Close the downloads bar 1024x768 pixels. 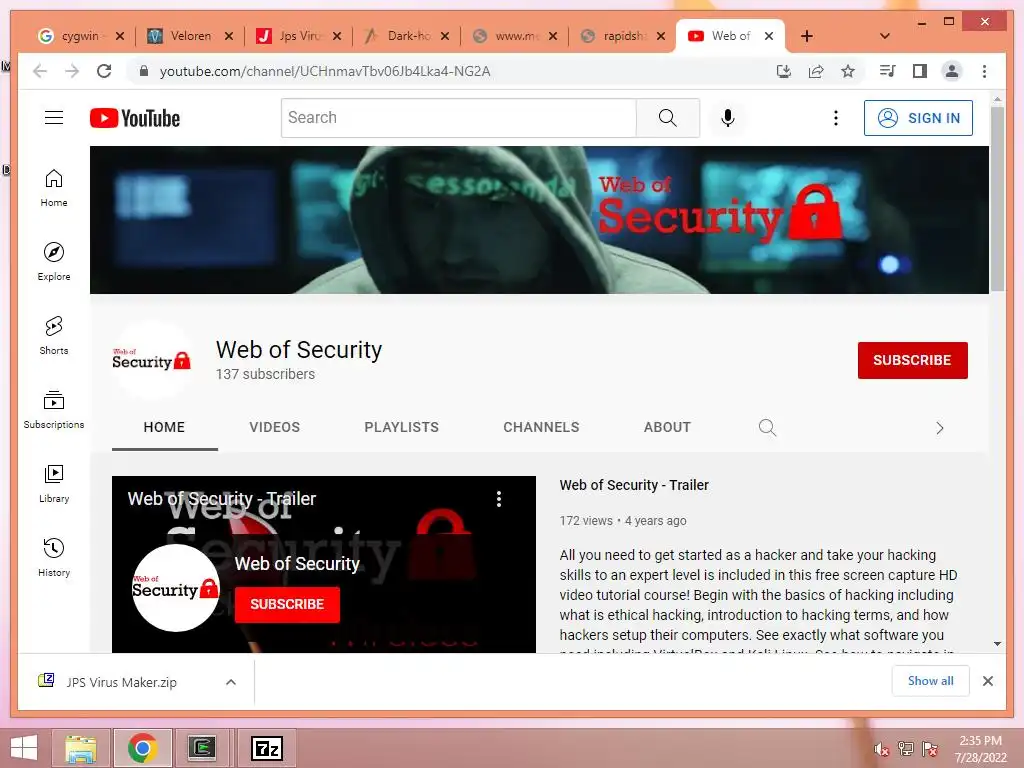tap(987, 681)
